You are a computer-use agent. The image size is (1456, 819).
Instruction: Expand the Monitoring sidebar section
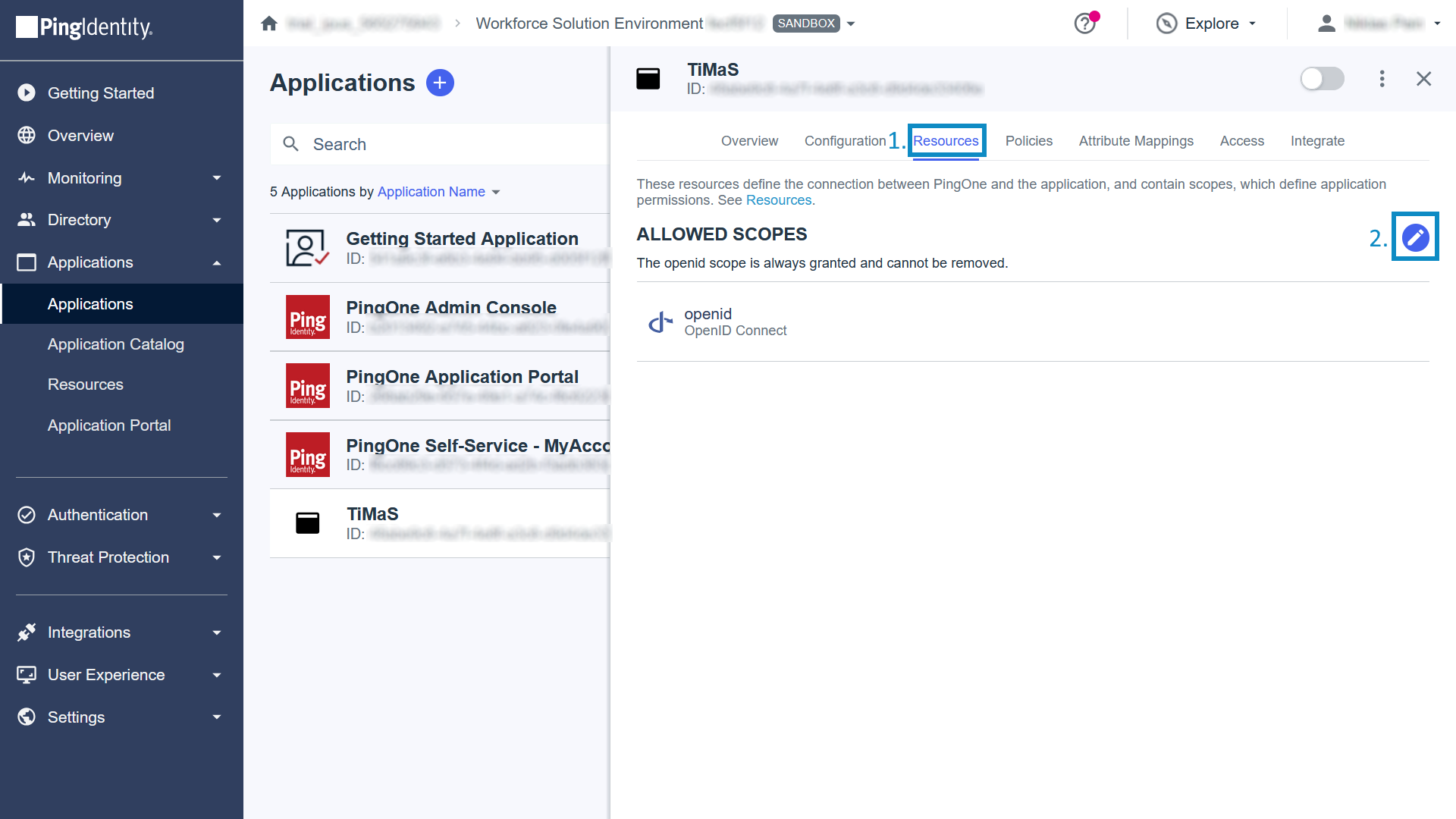217,178
